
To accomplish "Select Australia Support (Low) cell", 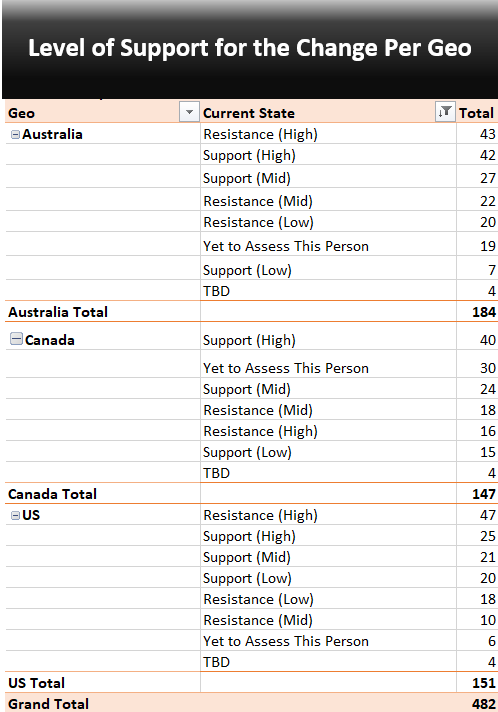I will point(247,270).
